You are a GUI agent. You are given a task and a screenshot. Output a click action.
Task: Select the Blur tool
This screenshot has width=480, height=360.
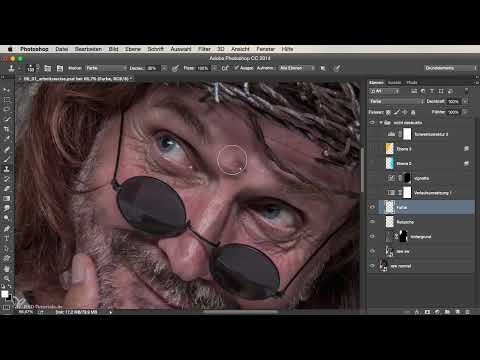pos(6,208)
